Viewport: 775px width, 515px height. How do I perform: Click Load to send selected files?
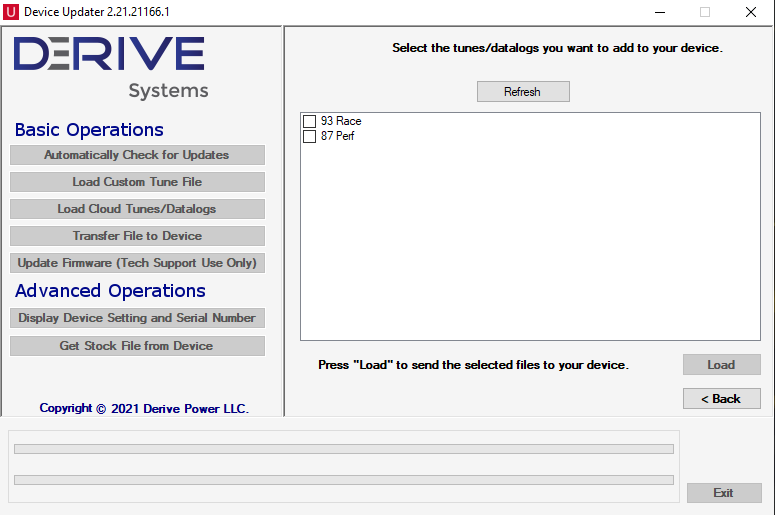(x=722, y=365)
